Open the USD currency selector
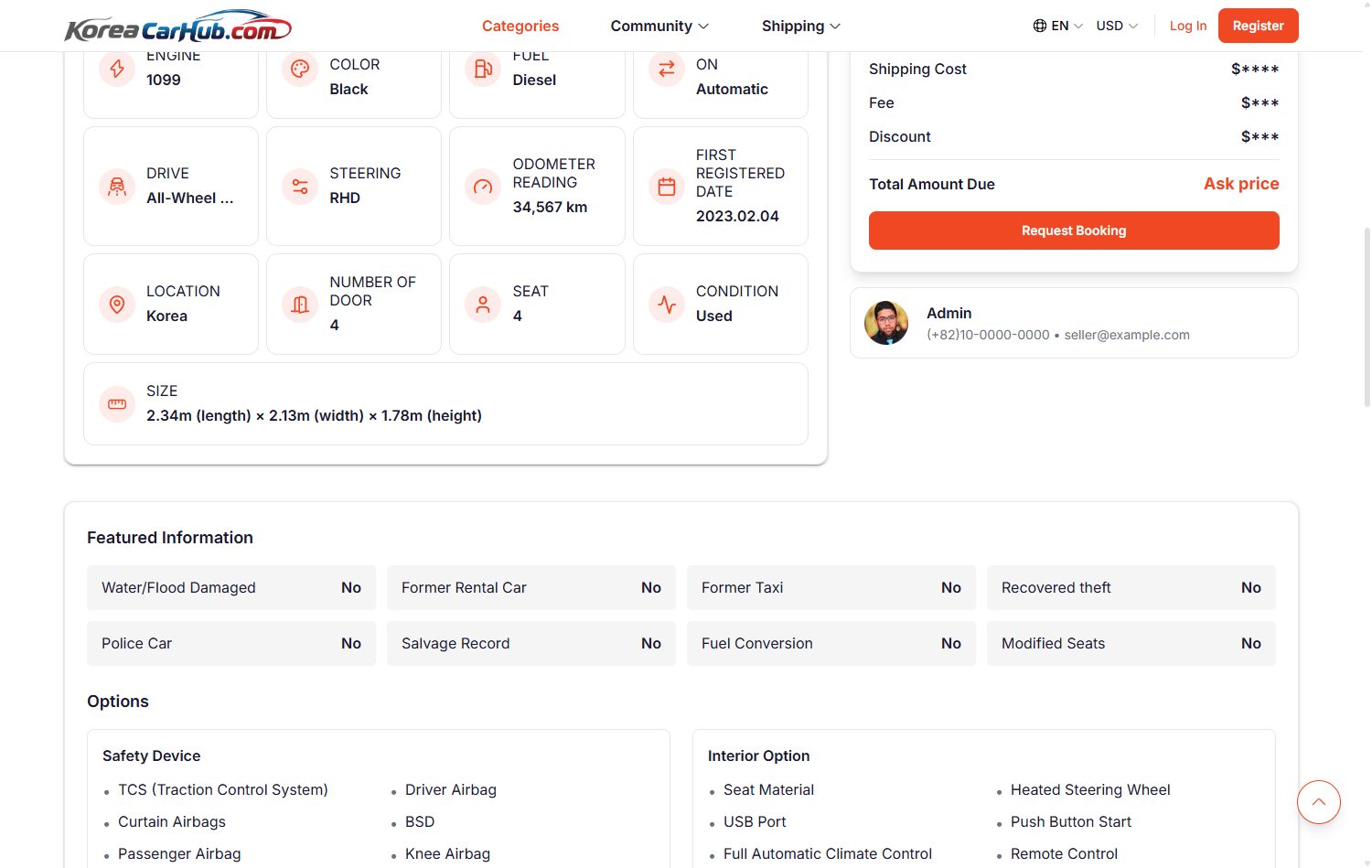The width and height of the screenshot is (1372, 868). [x=1117, y=26]
